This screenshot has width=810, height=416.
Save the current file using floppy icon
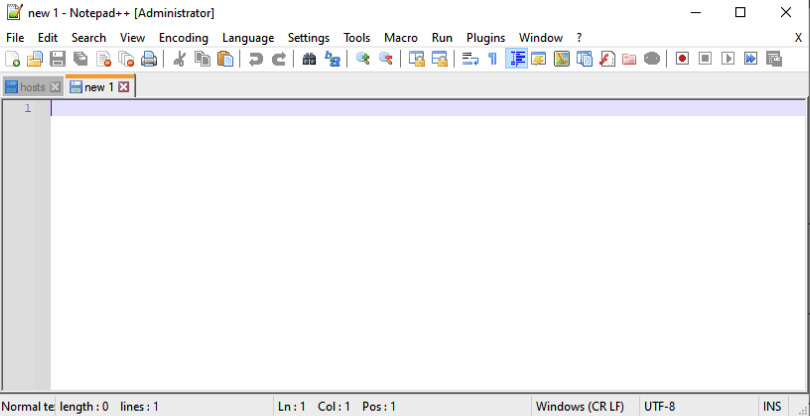tap(57, 59)
